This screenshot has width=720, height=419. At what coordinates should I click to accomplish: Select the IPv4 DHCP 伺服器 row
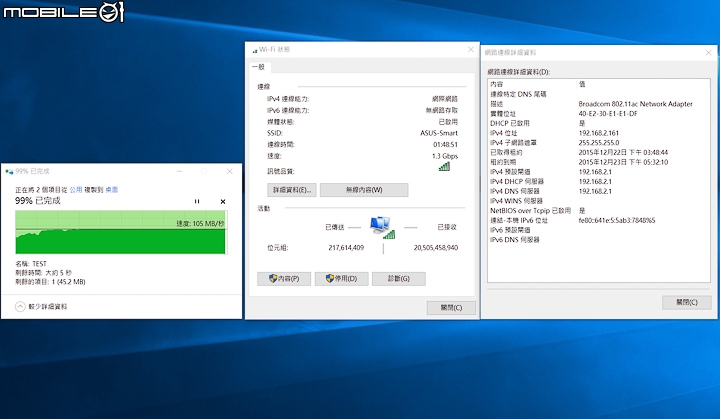(599, 181)
